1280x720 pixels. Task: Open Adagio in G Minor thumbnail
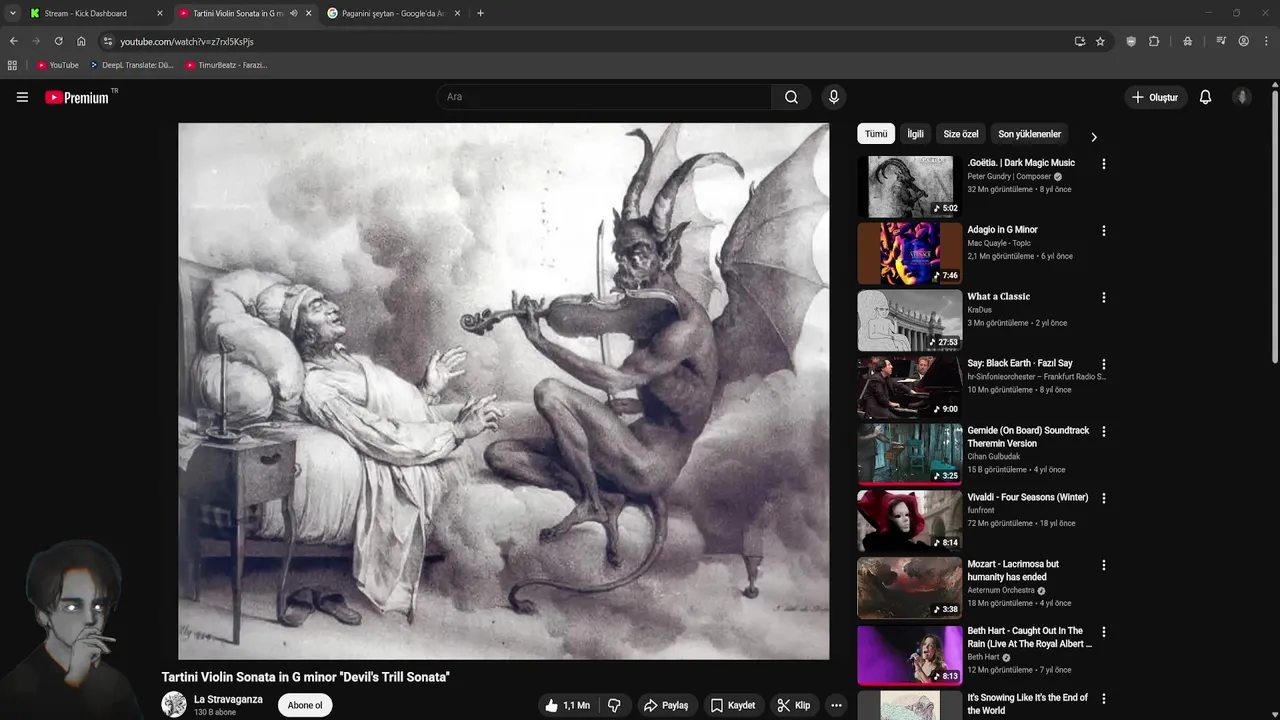click(x=910, y=253)
